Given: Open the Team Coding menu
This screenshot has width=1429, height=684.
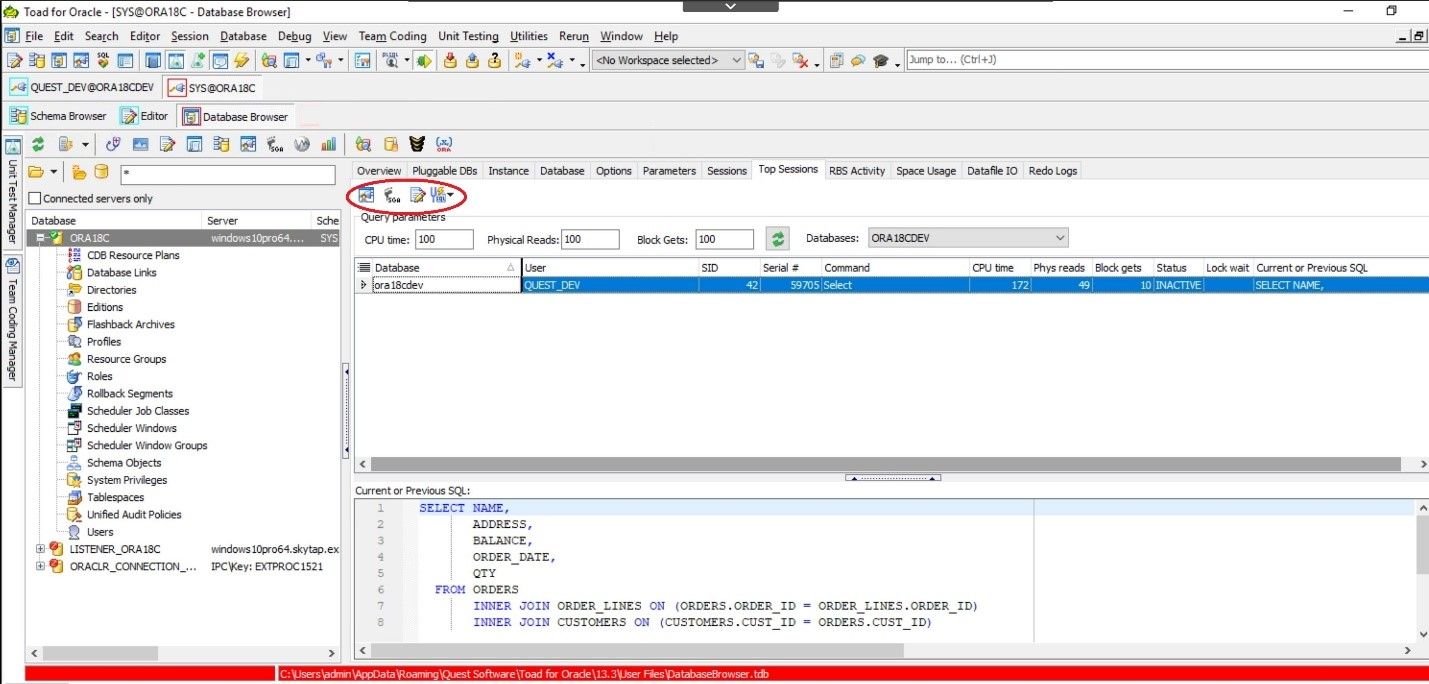Looking at the screenshot, I should pyautogui.click(x=392, y=36).
